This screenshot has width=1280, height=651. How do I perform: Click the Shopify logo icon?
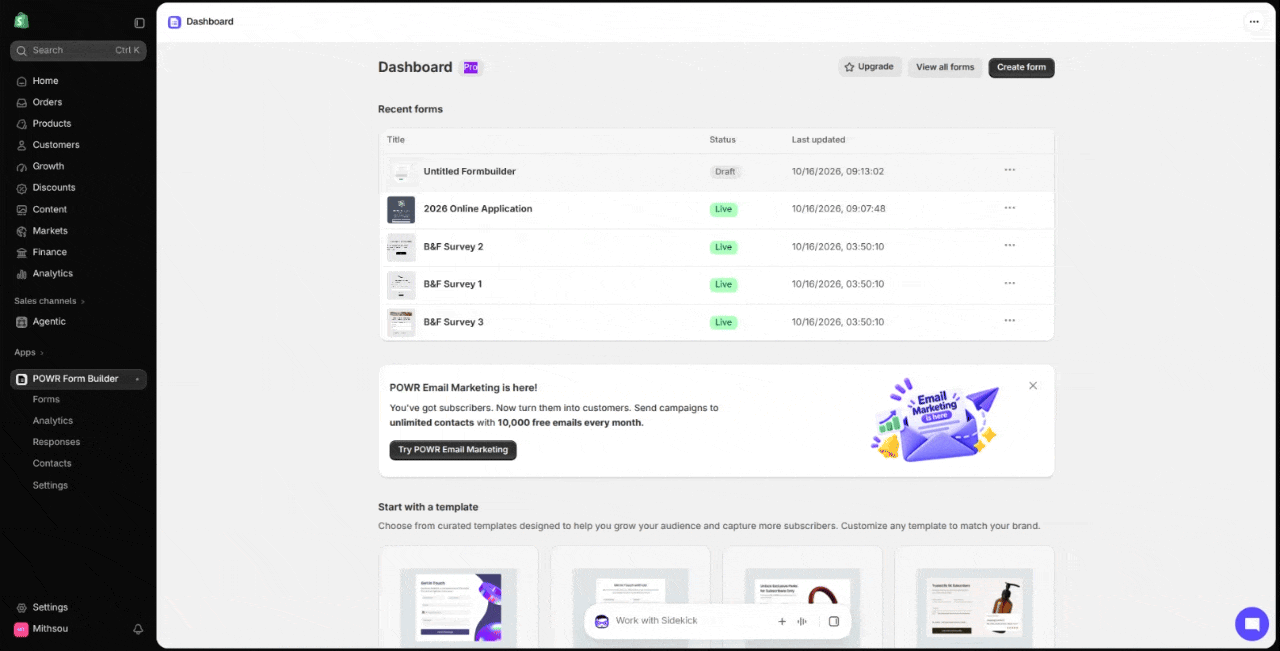tap(21, 21)
